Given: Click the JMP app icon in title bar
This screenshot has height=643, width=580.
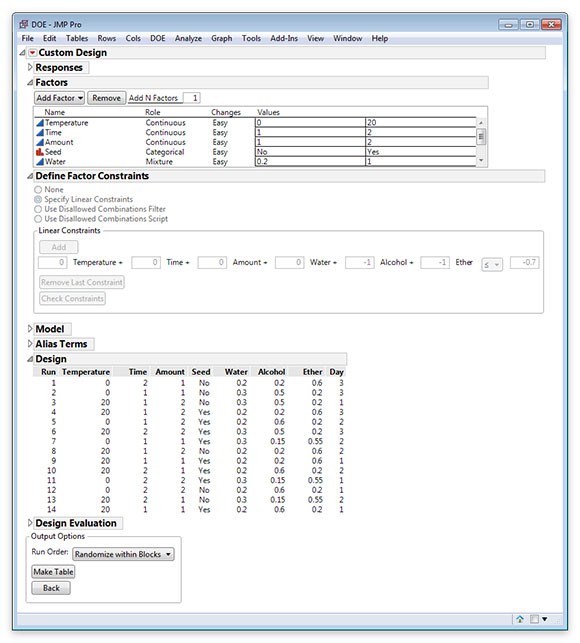Looking at the screenshot, I should tap(23, 25).
